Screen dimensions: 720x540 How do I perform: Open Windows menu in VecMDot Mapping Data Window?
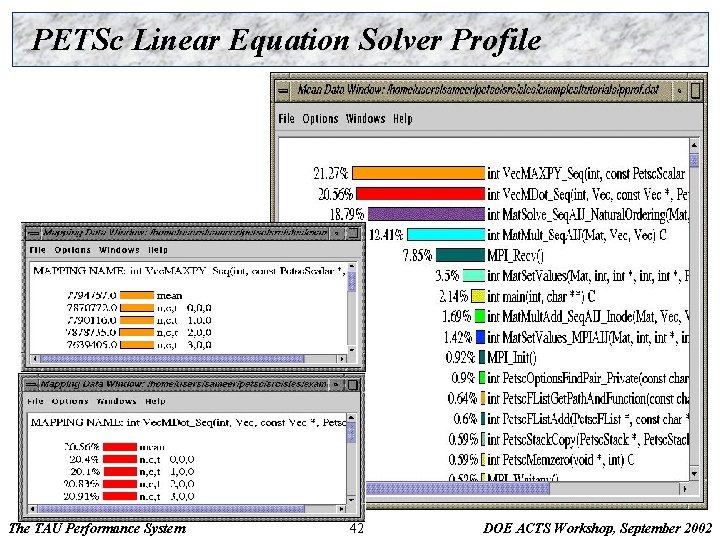(116, 401)
